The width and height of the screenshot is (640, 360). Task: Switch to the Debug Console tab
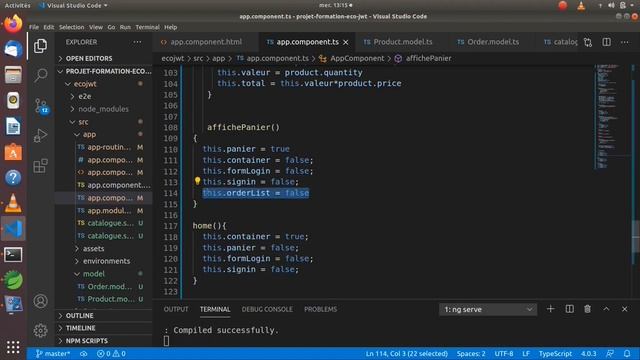coord(267,309)
